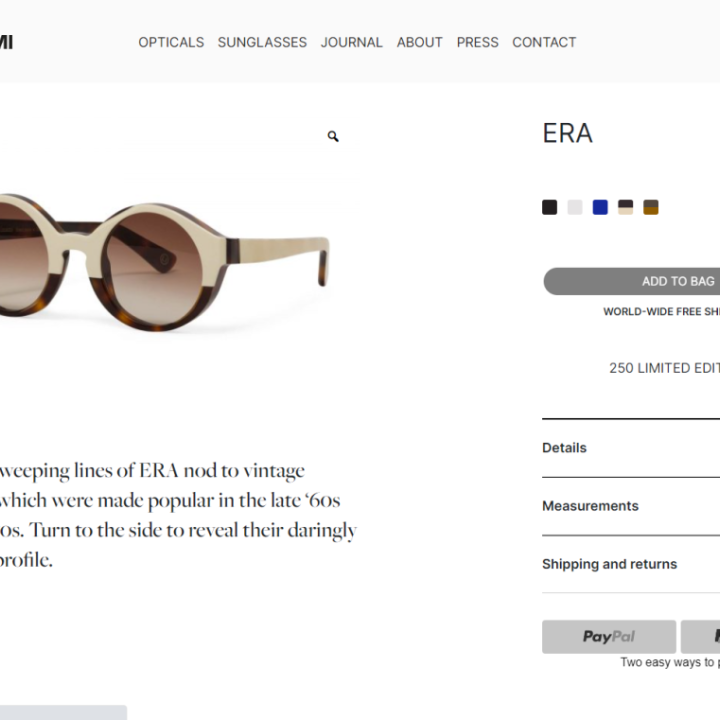Image resolution: width=720 pixels, height=720 pixels.
Task: Select the dark brown and cream swatch
Action: coord(626,207)
